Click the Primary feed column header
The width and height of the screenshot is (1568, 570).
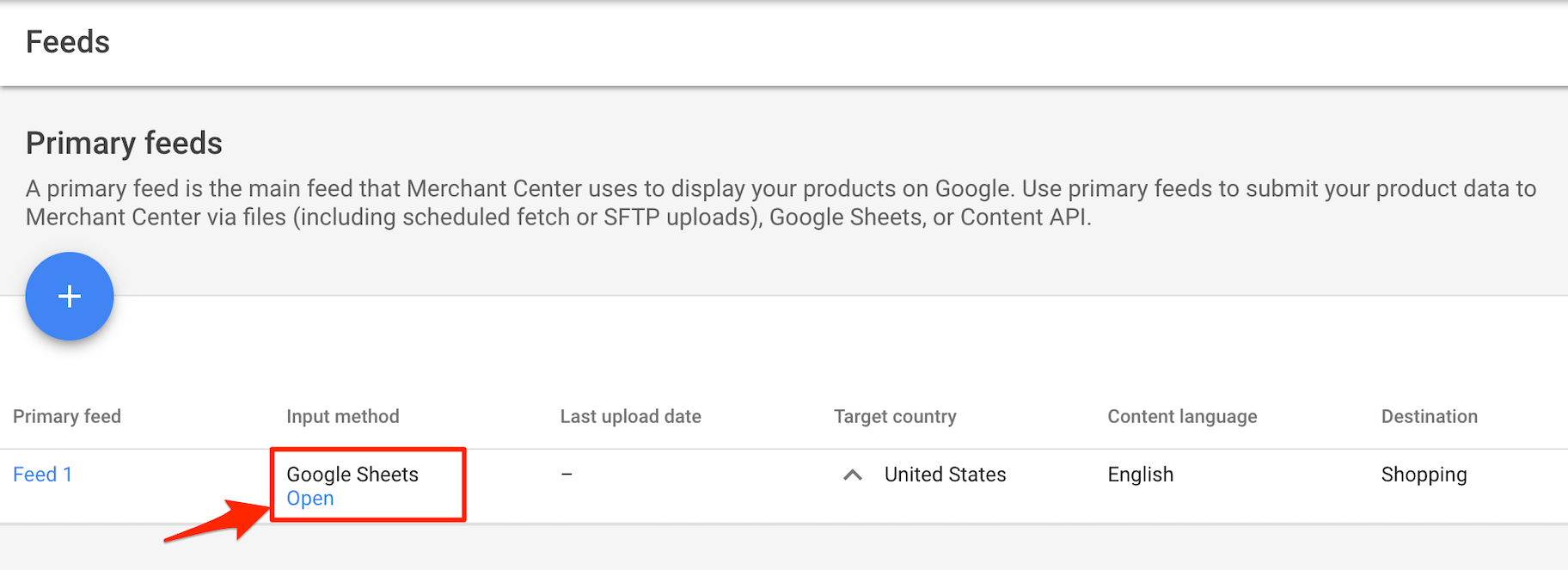point(67,417)
